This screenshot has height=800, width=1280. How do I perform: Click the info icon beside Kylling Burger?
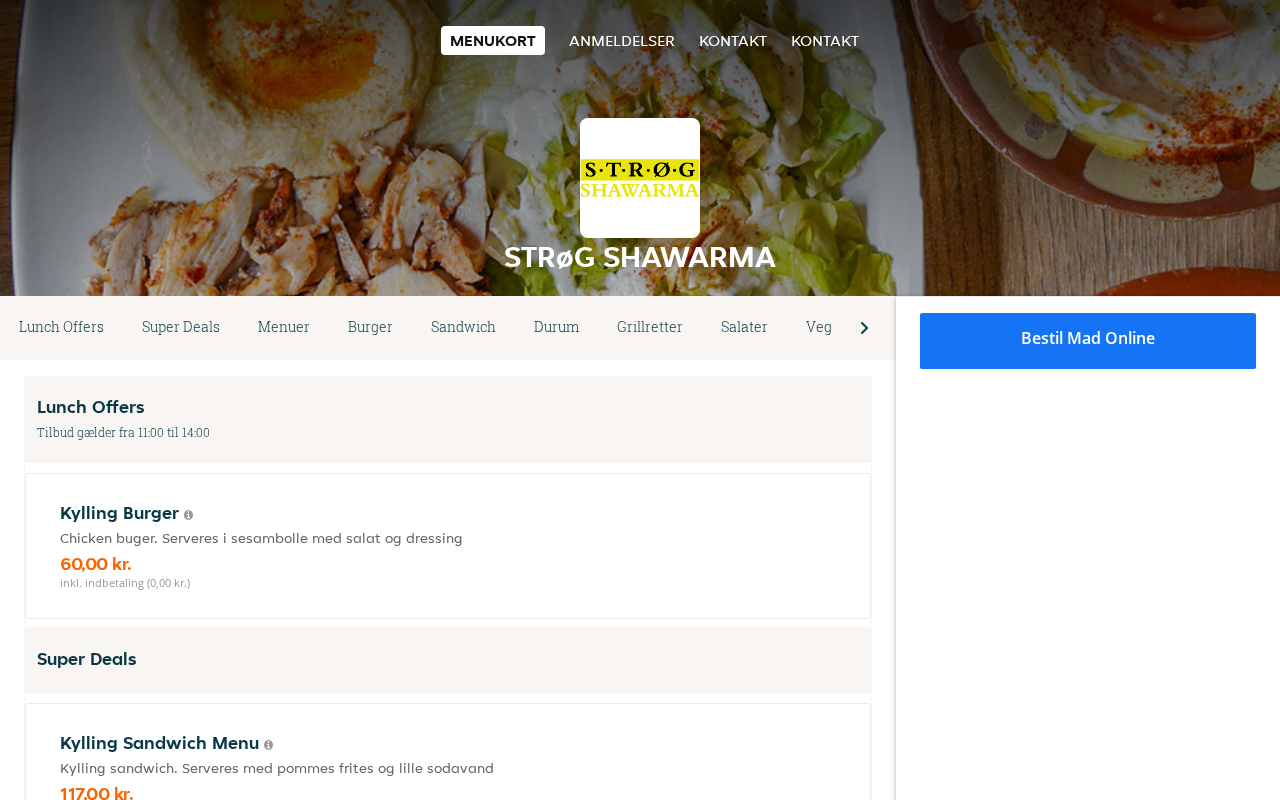click(188, 515)
